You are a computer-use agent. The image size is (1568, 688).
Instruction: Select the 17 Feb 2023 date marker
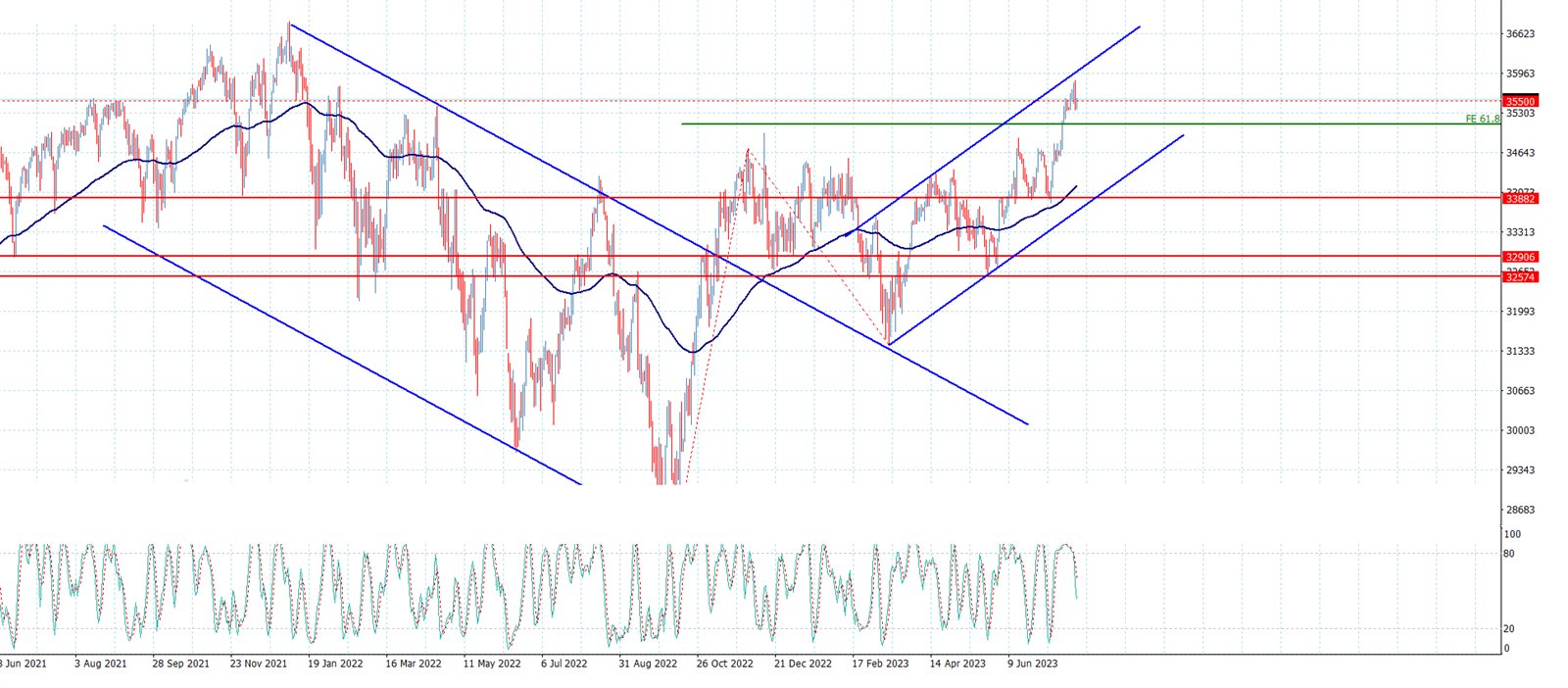[x=879, y=663]
